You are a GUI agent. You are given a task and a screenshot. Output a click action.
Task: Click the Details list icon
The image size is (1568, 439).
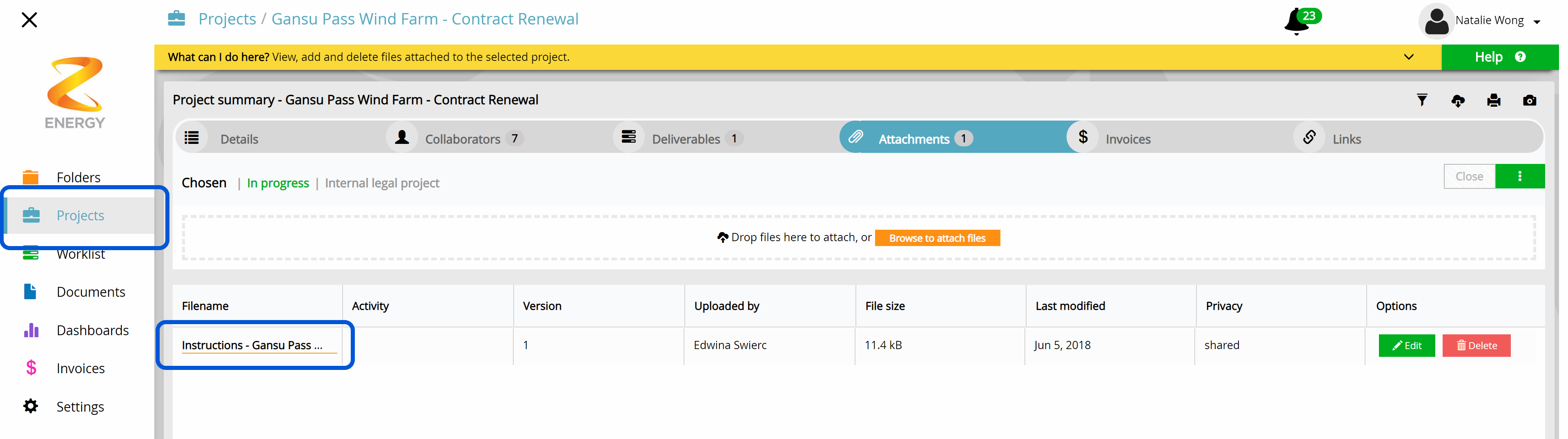[x=192, y=137]
